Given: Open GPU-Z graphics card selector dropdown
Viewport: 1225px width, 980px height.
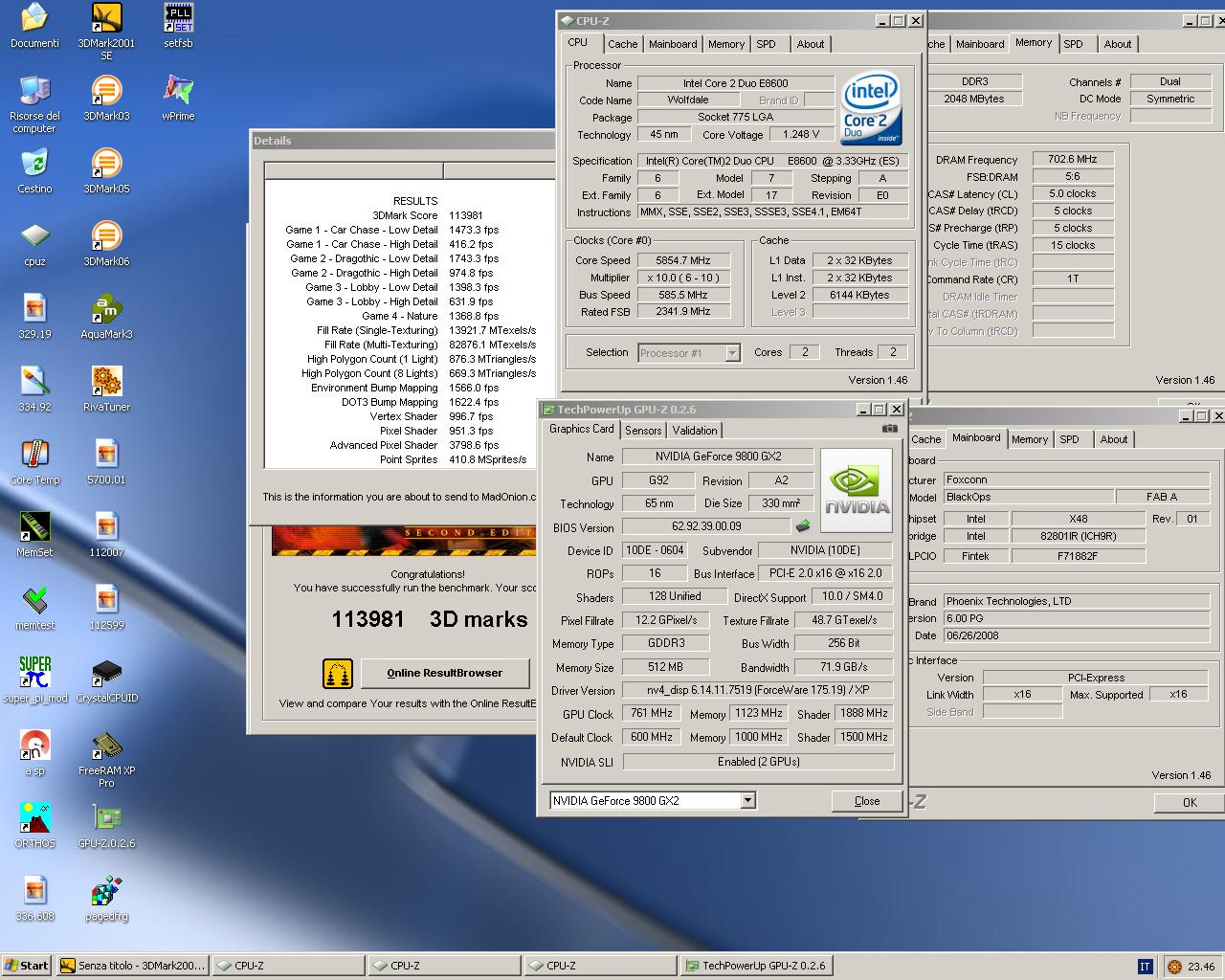Looking at the screenshot, I should [748, 800].
